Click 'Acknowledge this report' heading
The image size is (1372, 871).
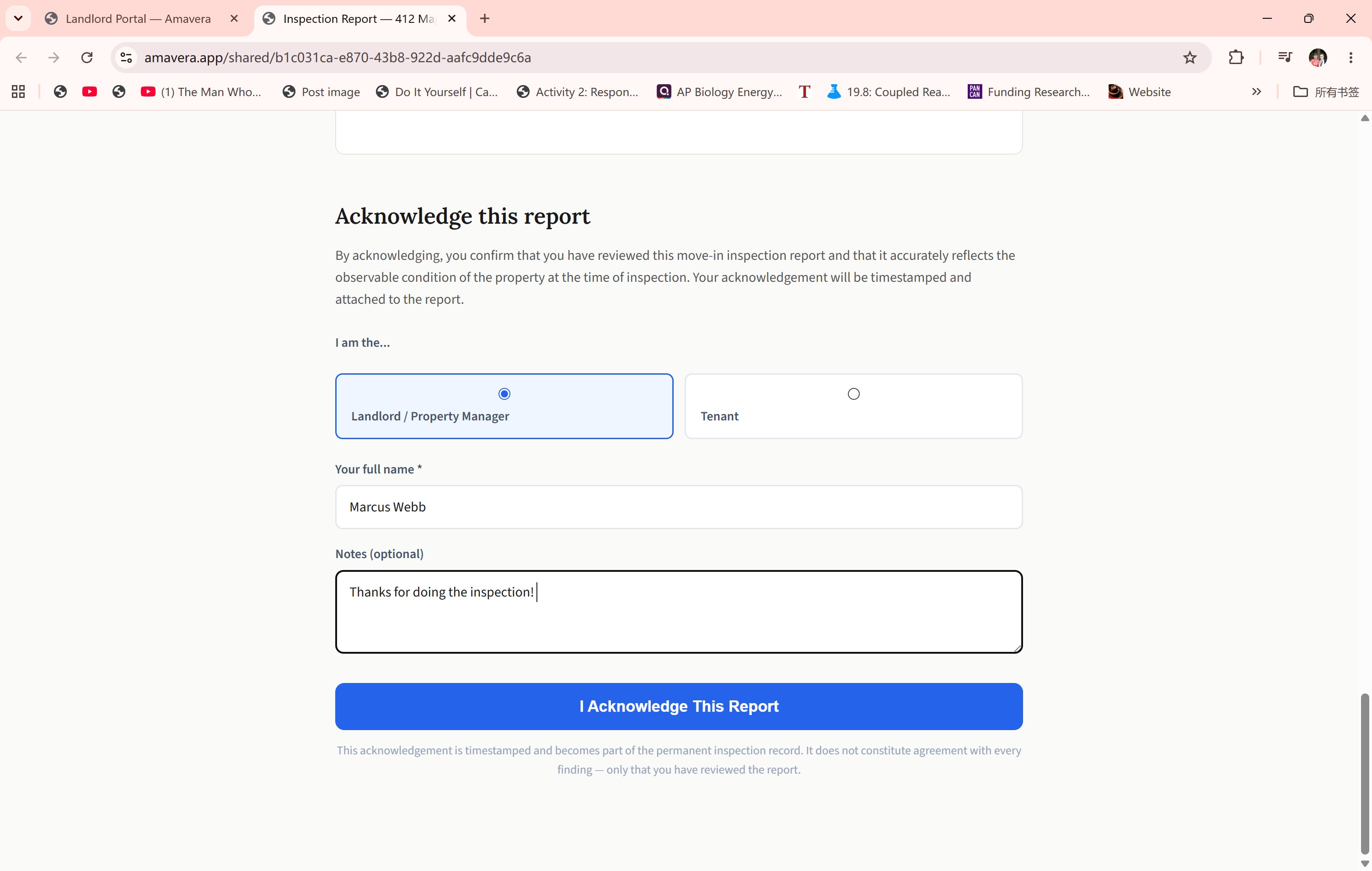coord(463,217)
